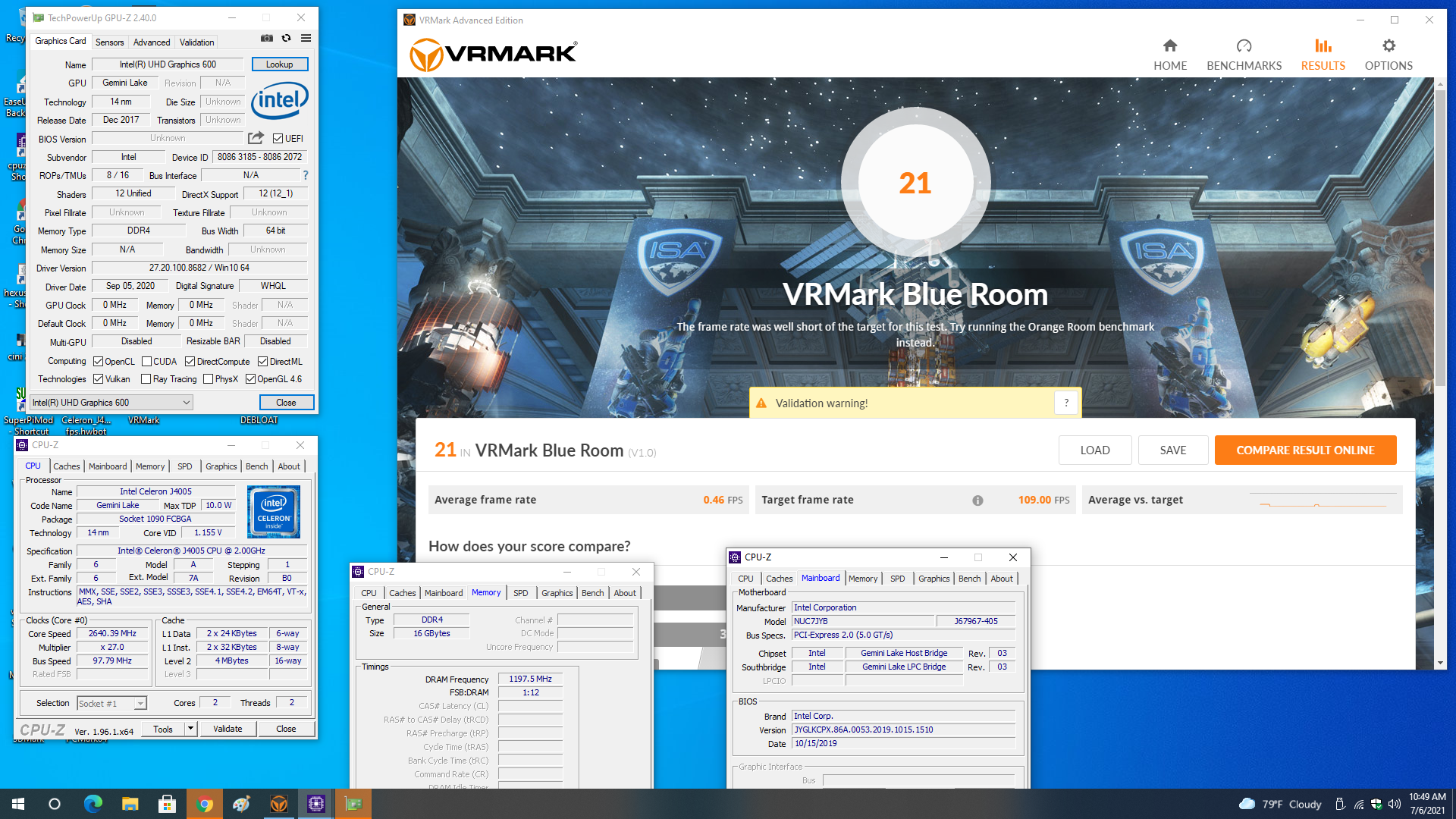Click the Target frame rate info icon

coord(977,500)
